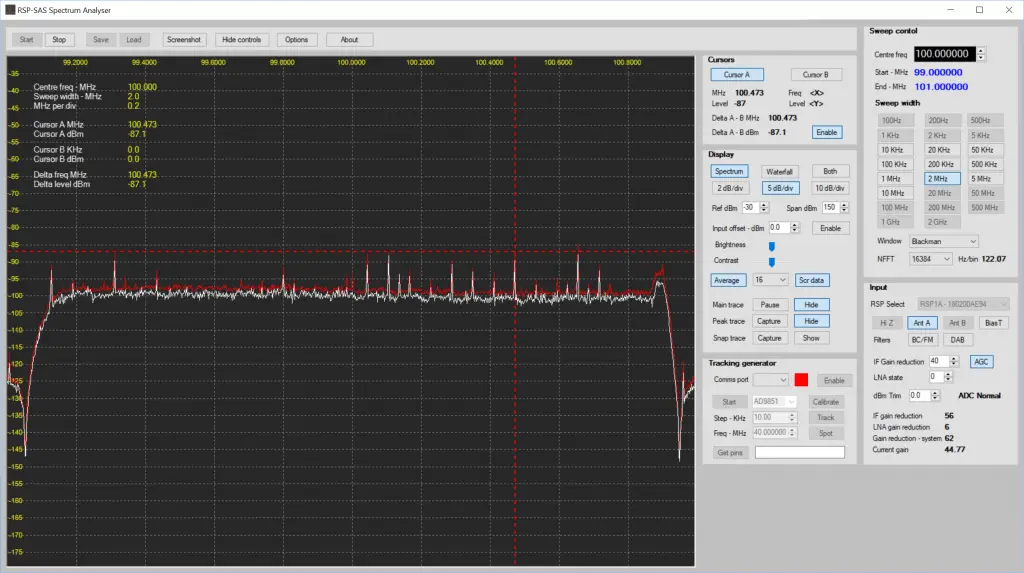Click the red tracking generator indicator
The height and width of the screenshot is (573, 1024).
tap(800, 380)
